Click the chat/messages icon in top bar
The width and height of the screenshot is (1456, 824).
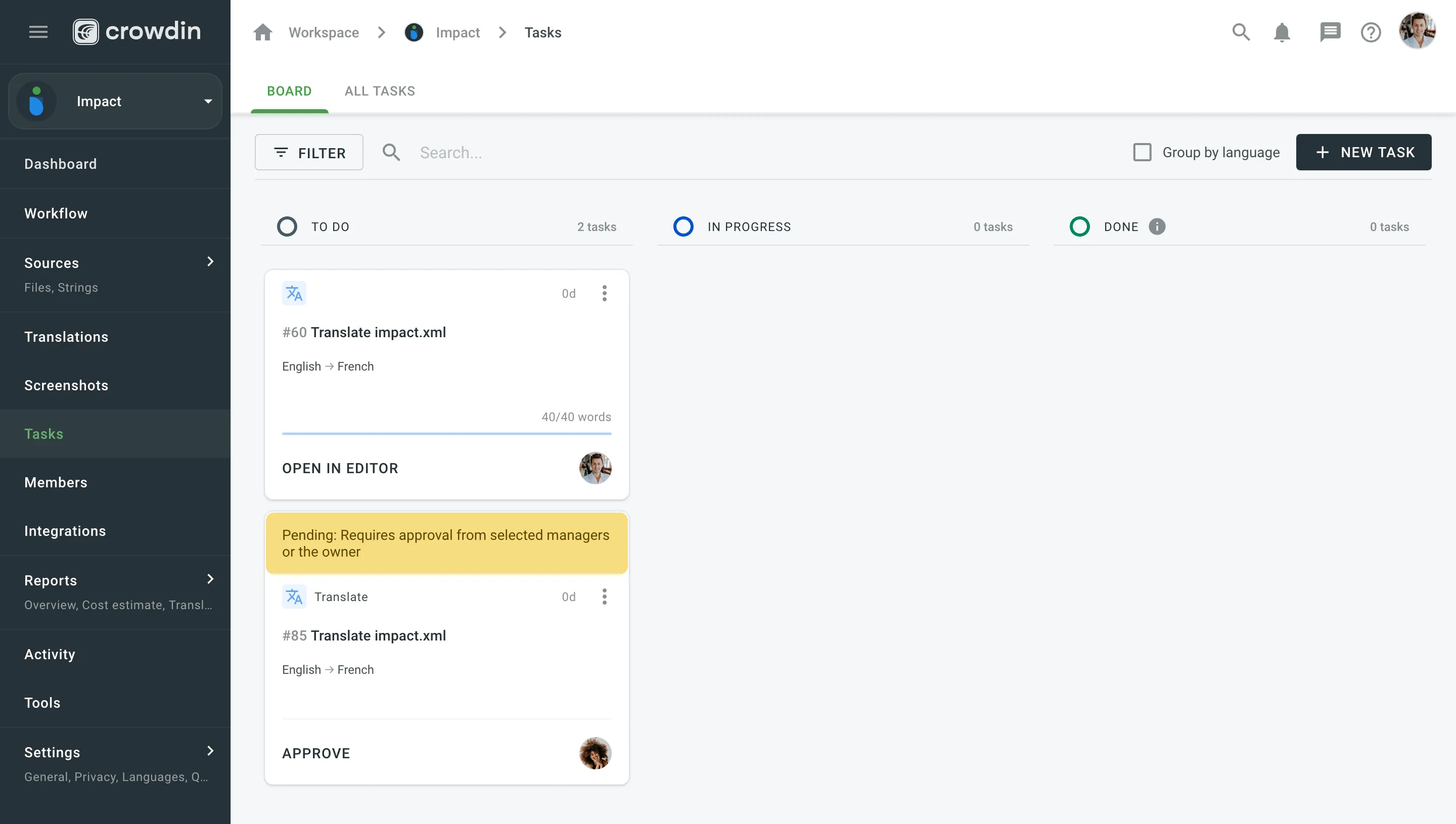click(x=1328, y=32)
